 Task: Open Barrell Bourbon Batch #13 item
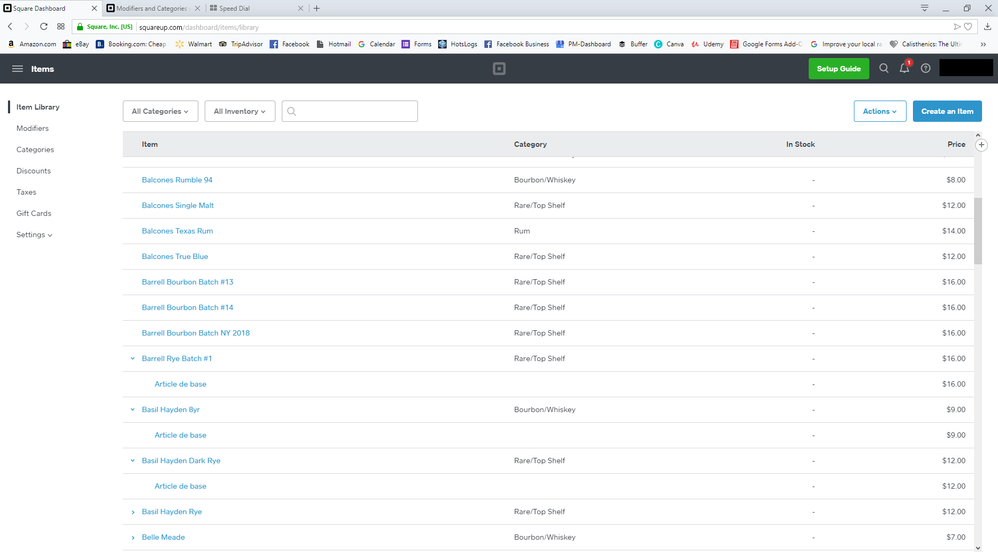point(187,282)
